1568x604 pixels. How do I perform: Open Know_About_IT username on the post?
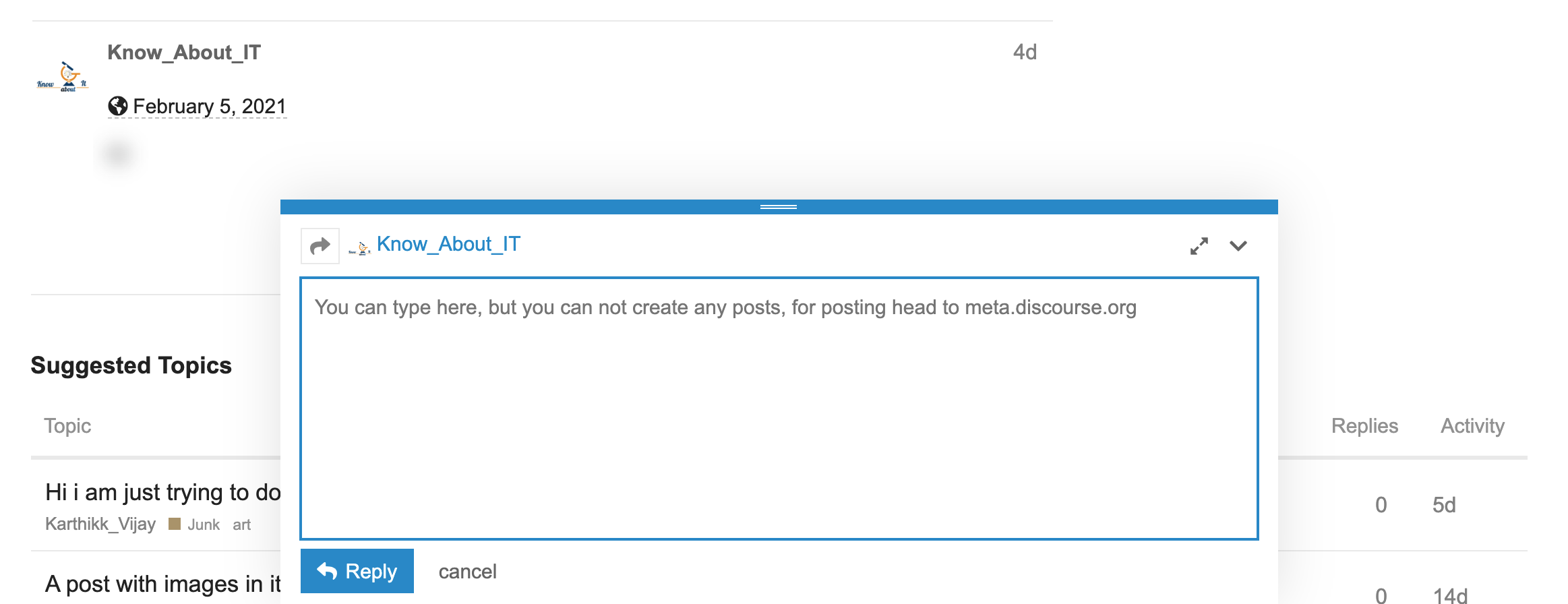tap(184, 53)
